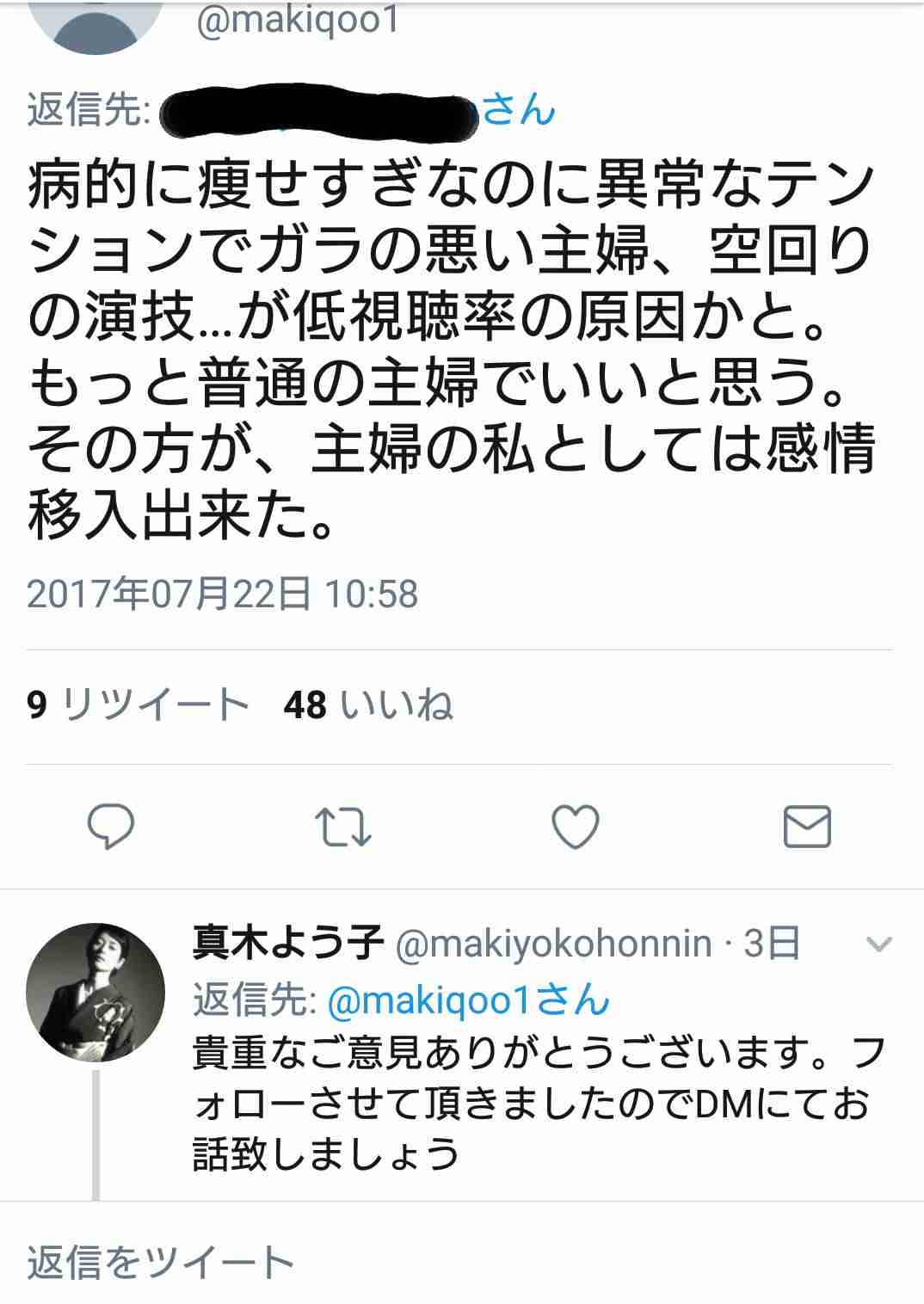Open timestamp 2017年07月22日 10:58
This screenshot has width=924, height=1304.
click(223, 594)
